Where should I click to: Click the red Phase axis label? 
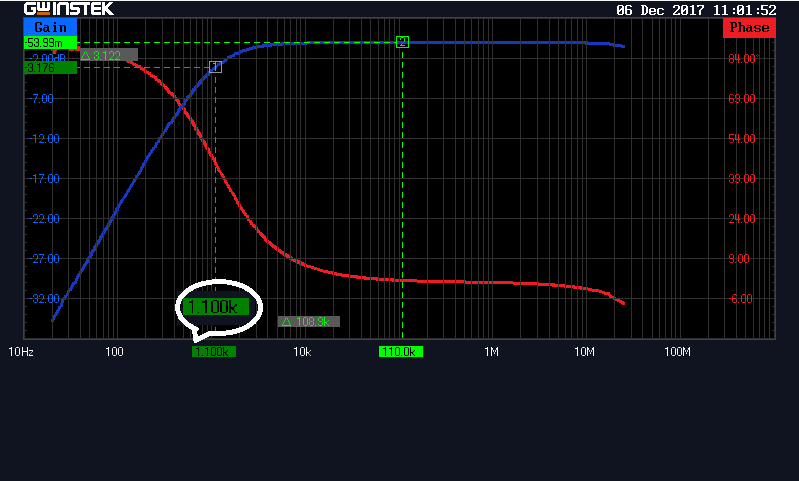click(x=749, y=27)
